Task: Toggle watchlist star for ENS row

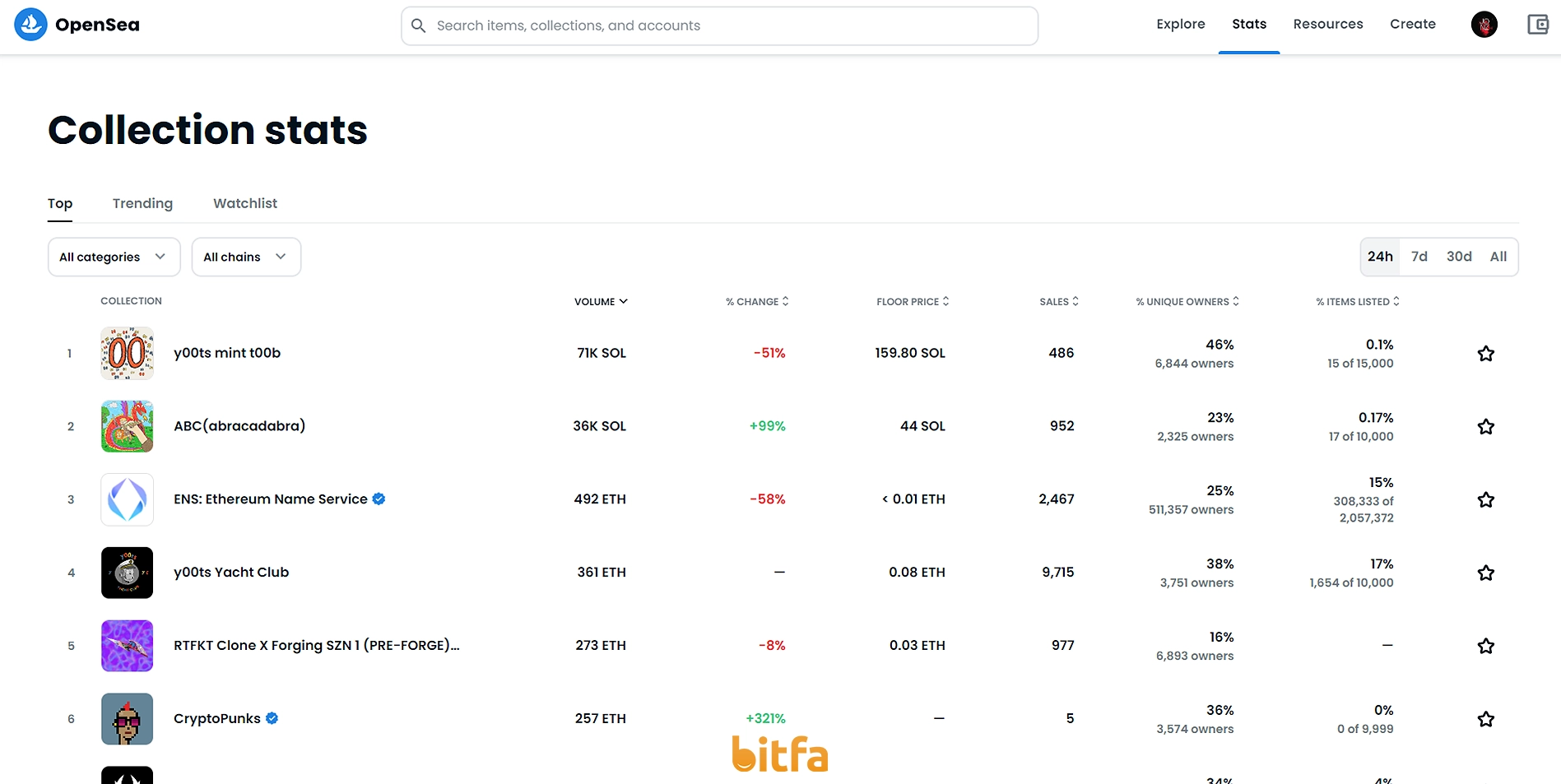Action: point(1485,500)
